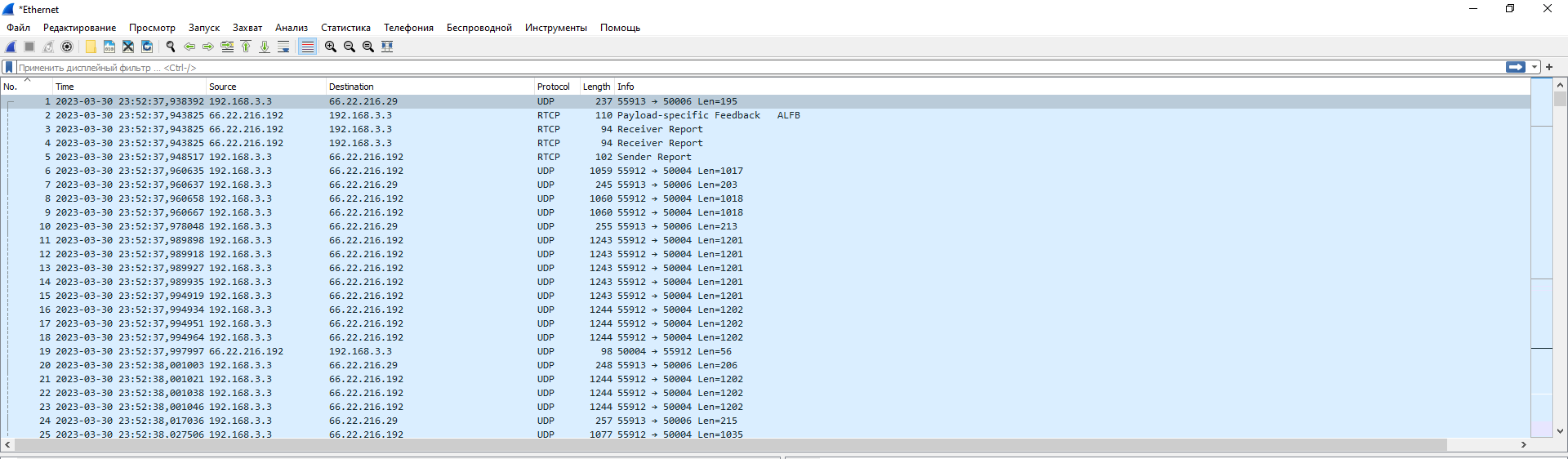Select packet 2 Payload-specific Feedback row
This screenshot has width=1568, height=459.
(x=765, y=115)
